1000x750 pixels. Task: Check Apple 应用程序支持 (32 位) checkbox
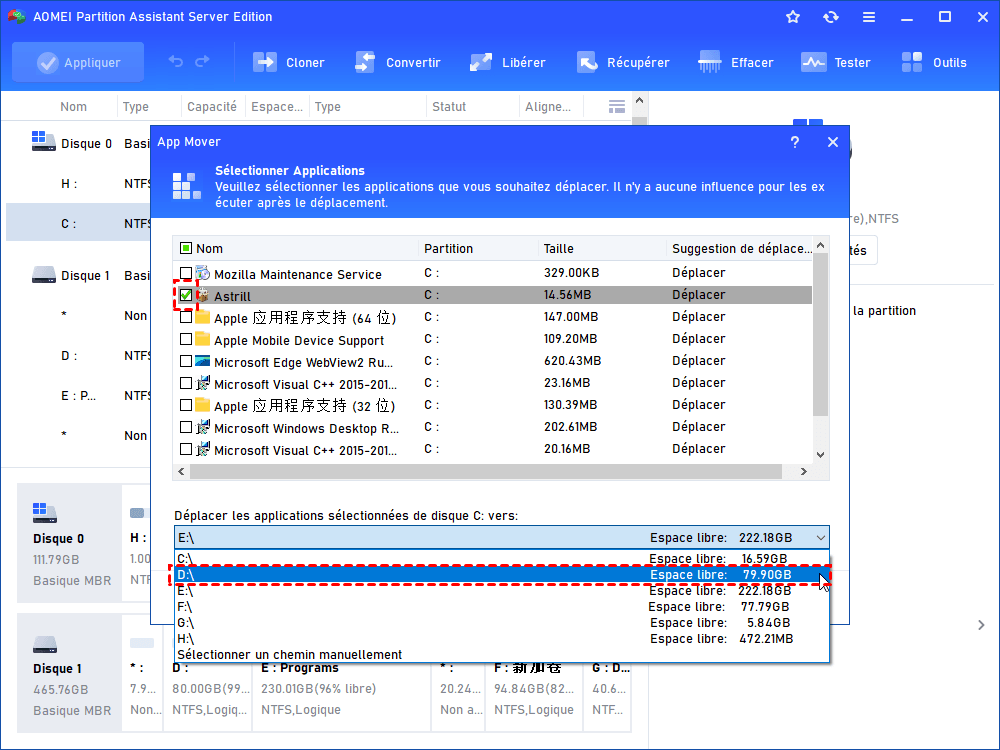[x=186, y=405]
